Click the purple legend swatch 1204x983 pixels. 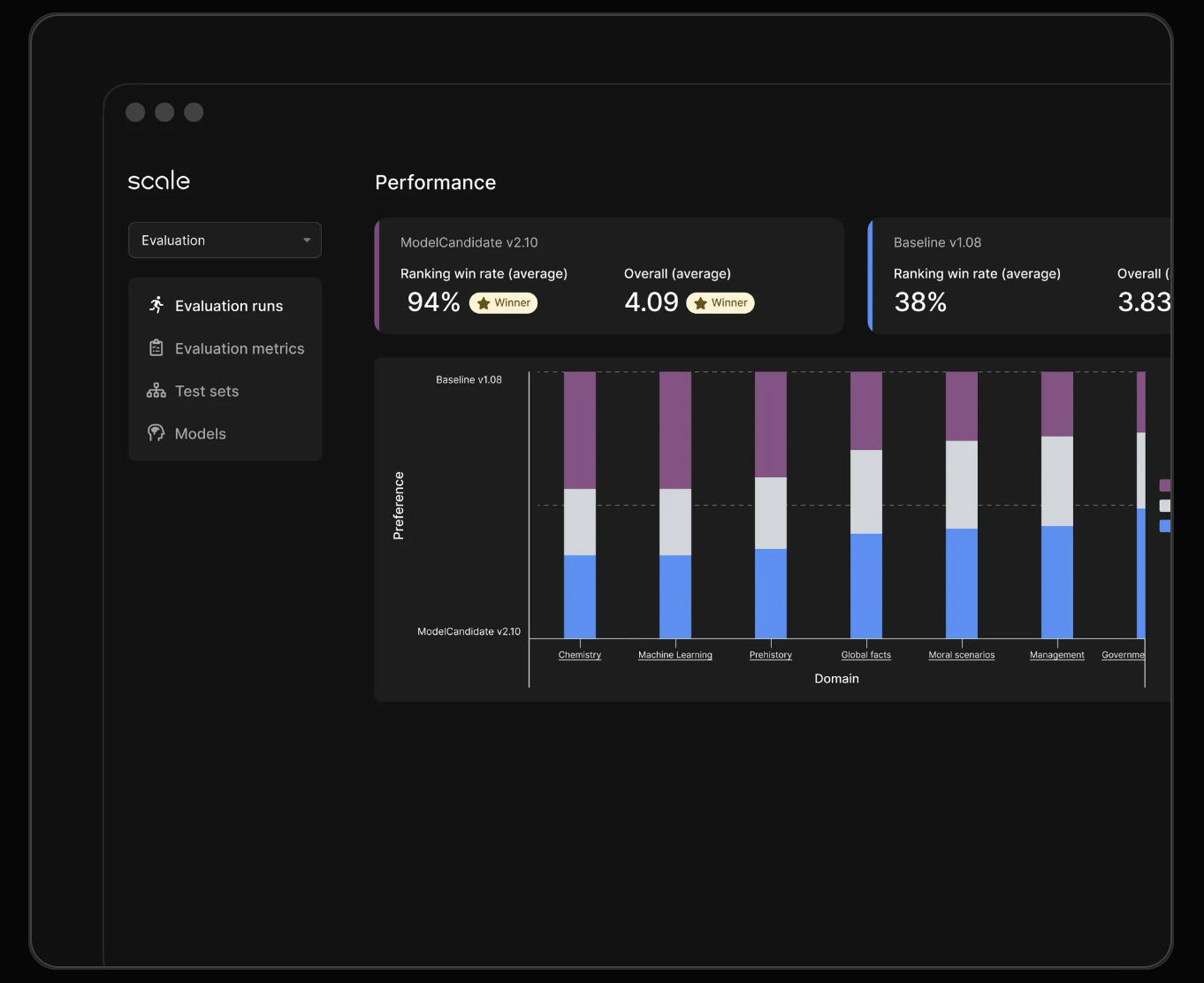[x=1165, y=485]
